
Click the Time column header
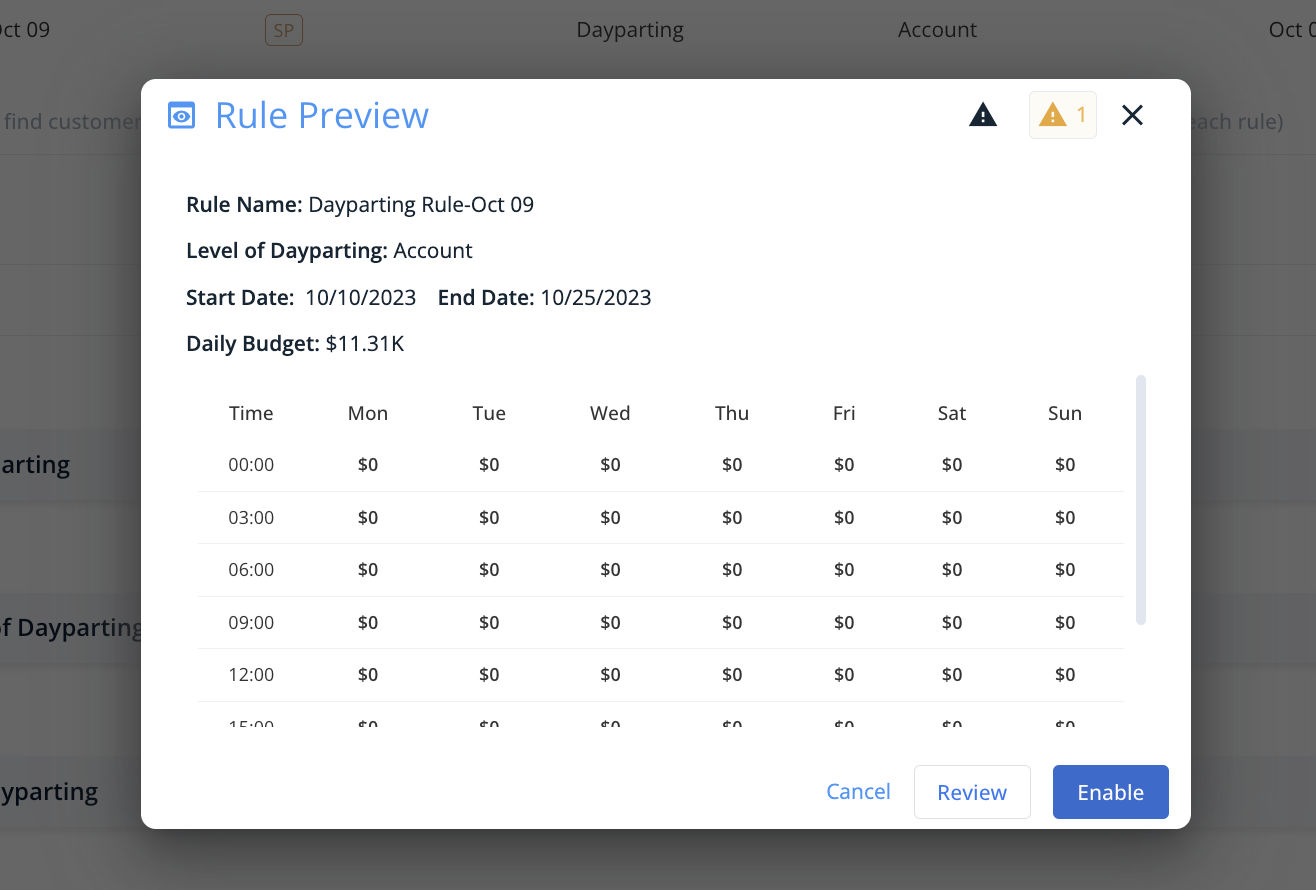click(x=251, y=413)
